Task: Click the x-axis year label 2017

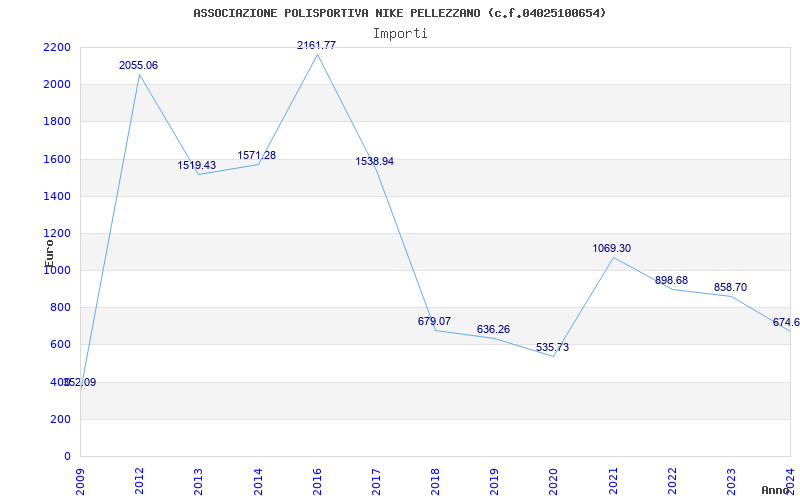Action: coord(377,482)
